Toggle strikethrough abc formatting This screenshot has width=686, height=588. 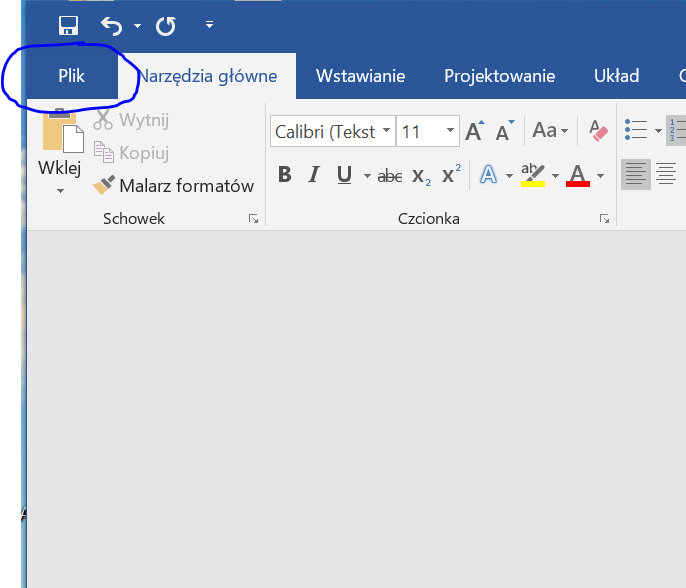click(x=389, y=176)
